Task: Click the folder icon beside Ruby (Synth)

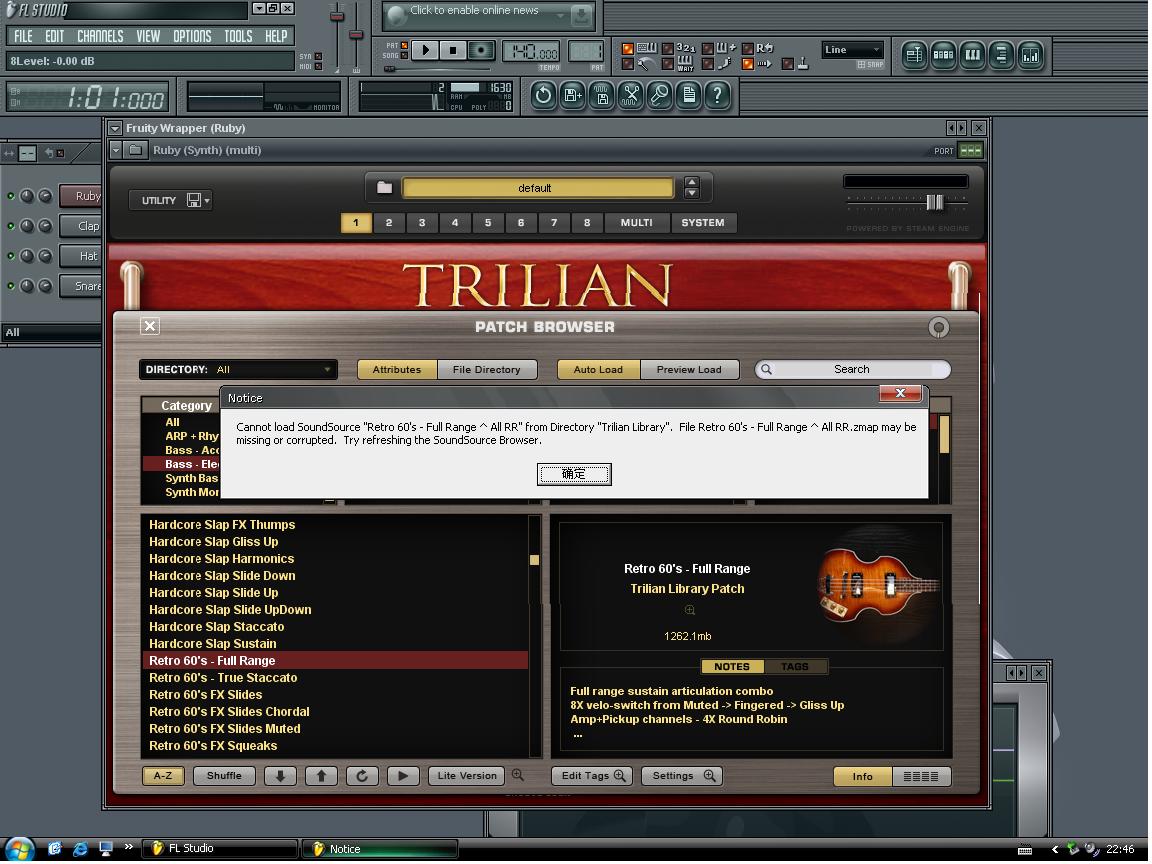Action: 136,150
